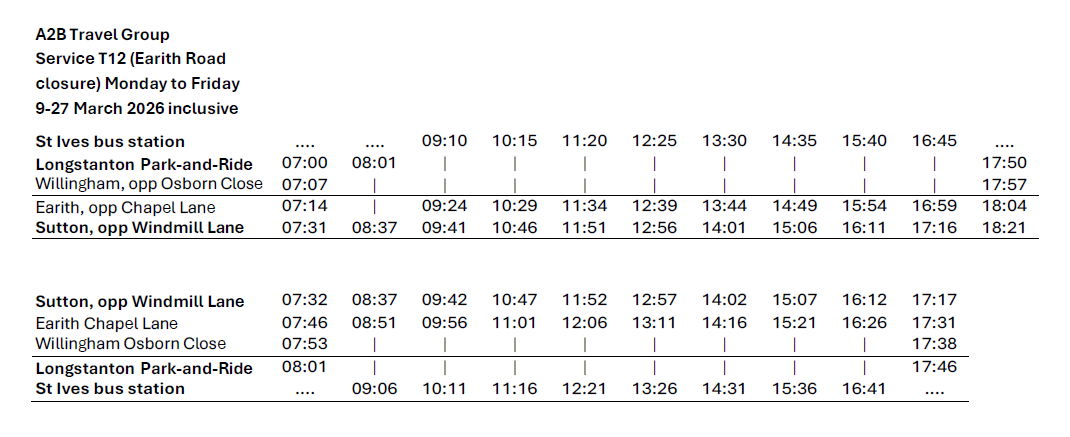
Task: Select the 07:07 Willingham time
Action: click(x=305, y=184)
